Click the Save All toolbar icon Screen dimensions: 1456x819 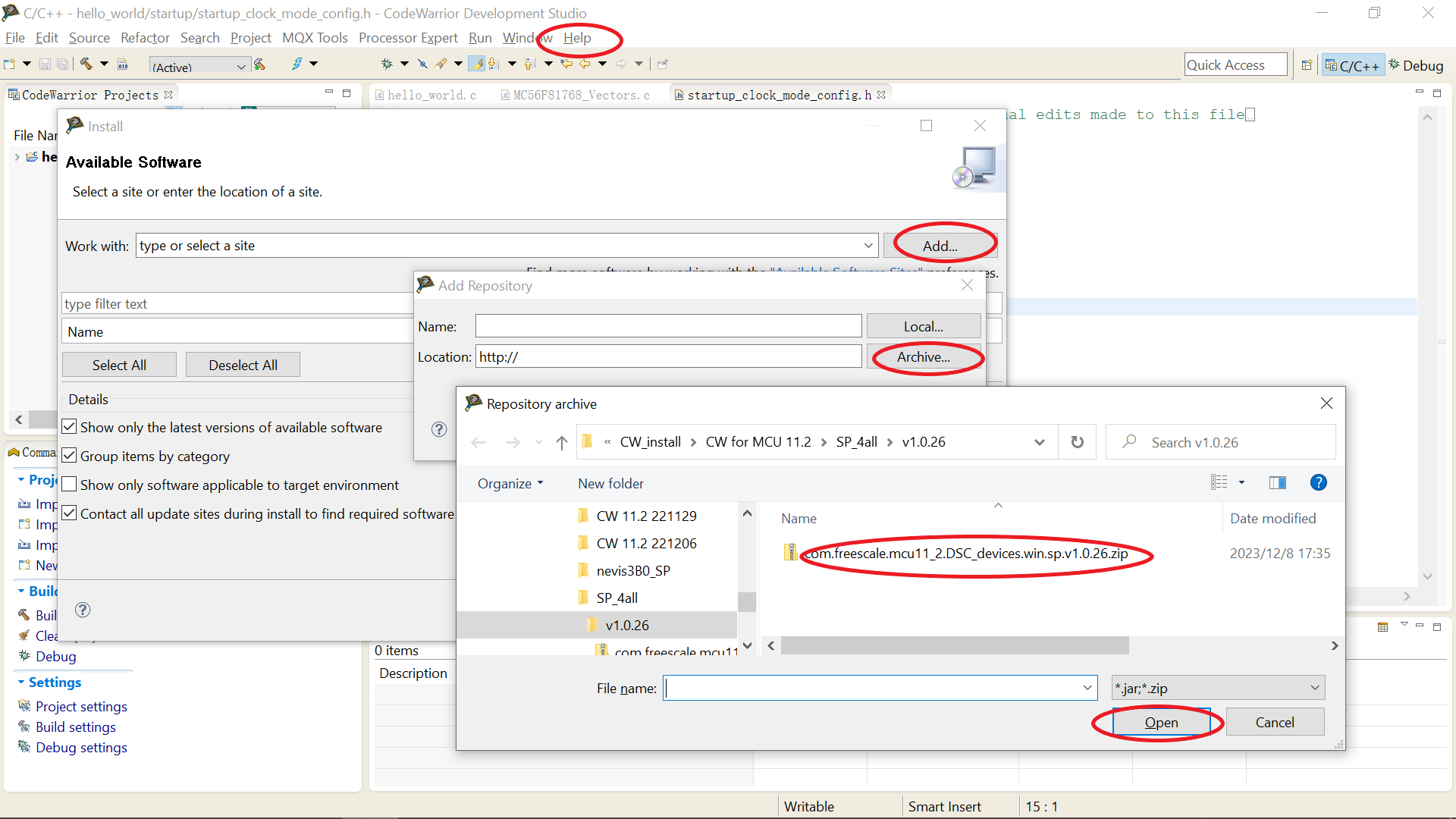[63, 64]
